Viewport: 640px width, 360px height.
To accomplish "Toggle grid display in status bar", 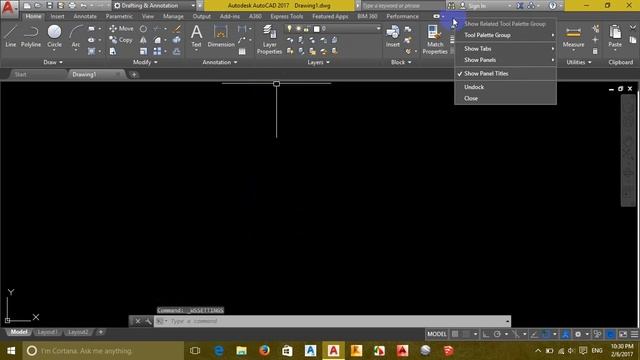I will (455, 334).
